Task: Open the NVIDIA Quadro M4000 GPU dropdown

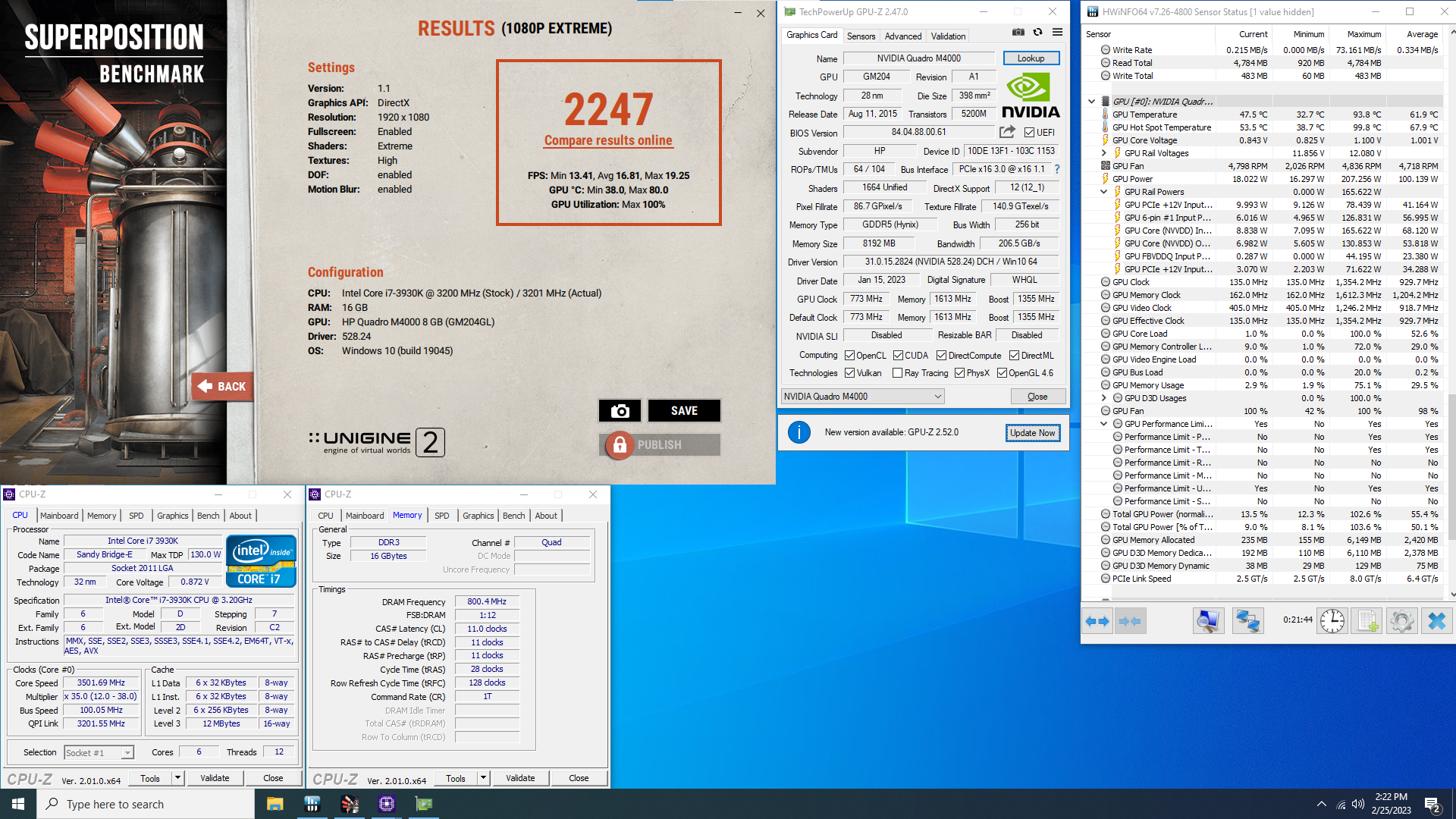Action: (x=863, y=396)
